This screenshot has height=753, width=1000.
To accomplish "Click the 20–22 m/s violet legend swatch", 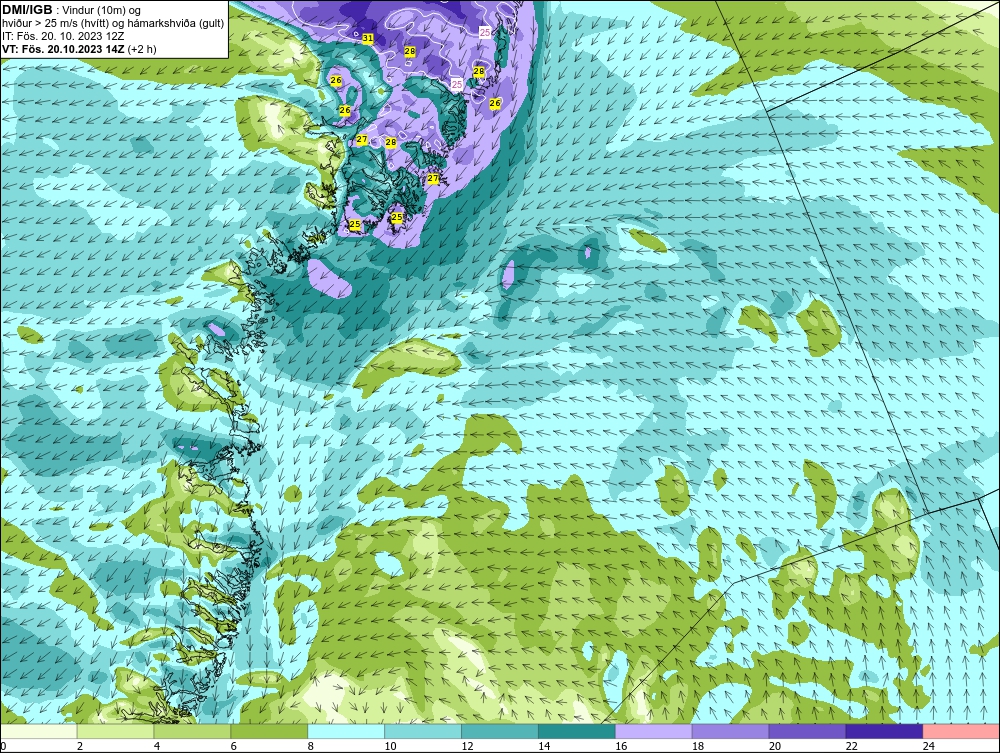I will (807, 731).
